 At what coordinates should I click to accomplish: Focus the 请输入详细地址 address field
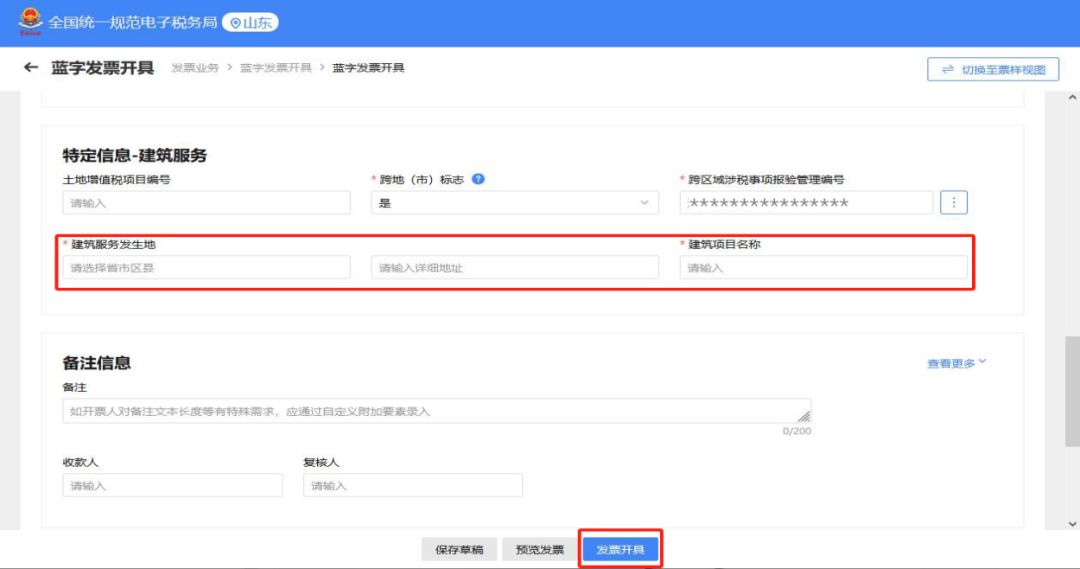pyautogui.click(x=515, y=267)
